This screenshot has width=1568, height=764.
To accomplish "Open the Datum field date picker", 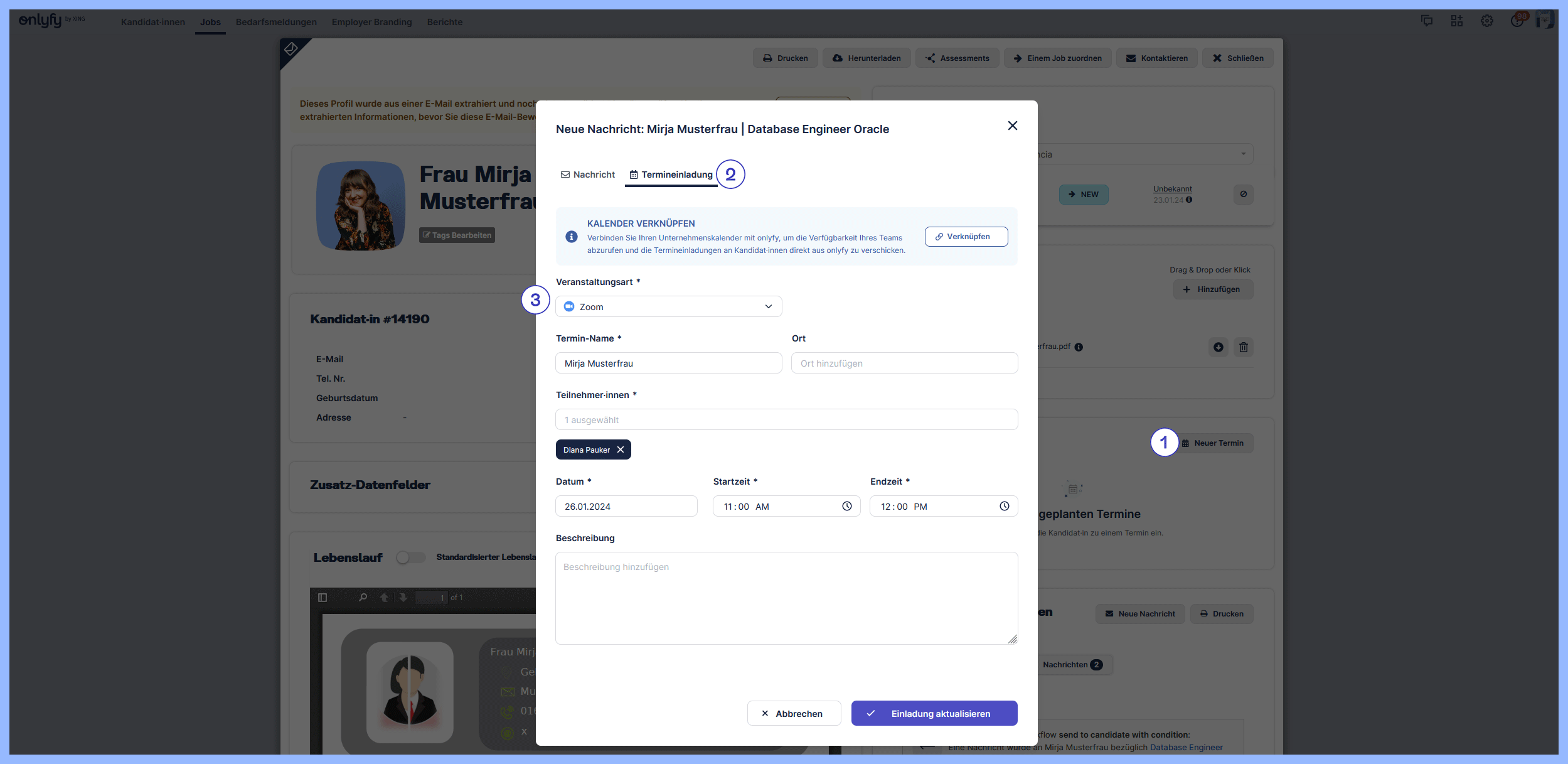I will [x=626, y=506].
